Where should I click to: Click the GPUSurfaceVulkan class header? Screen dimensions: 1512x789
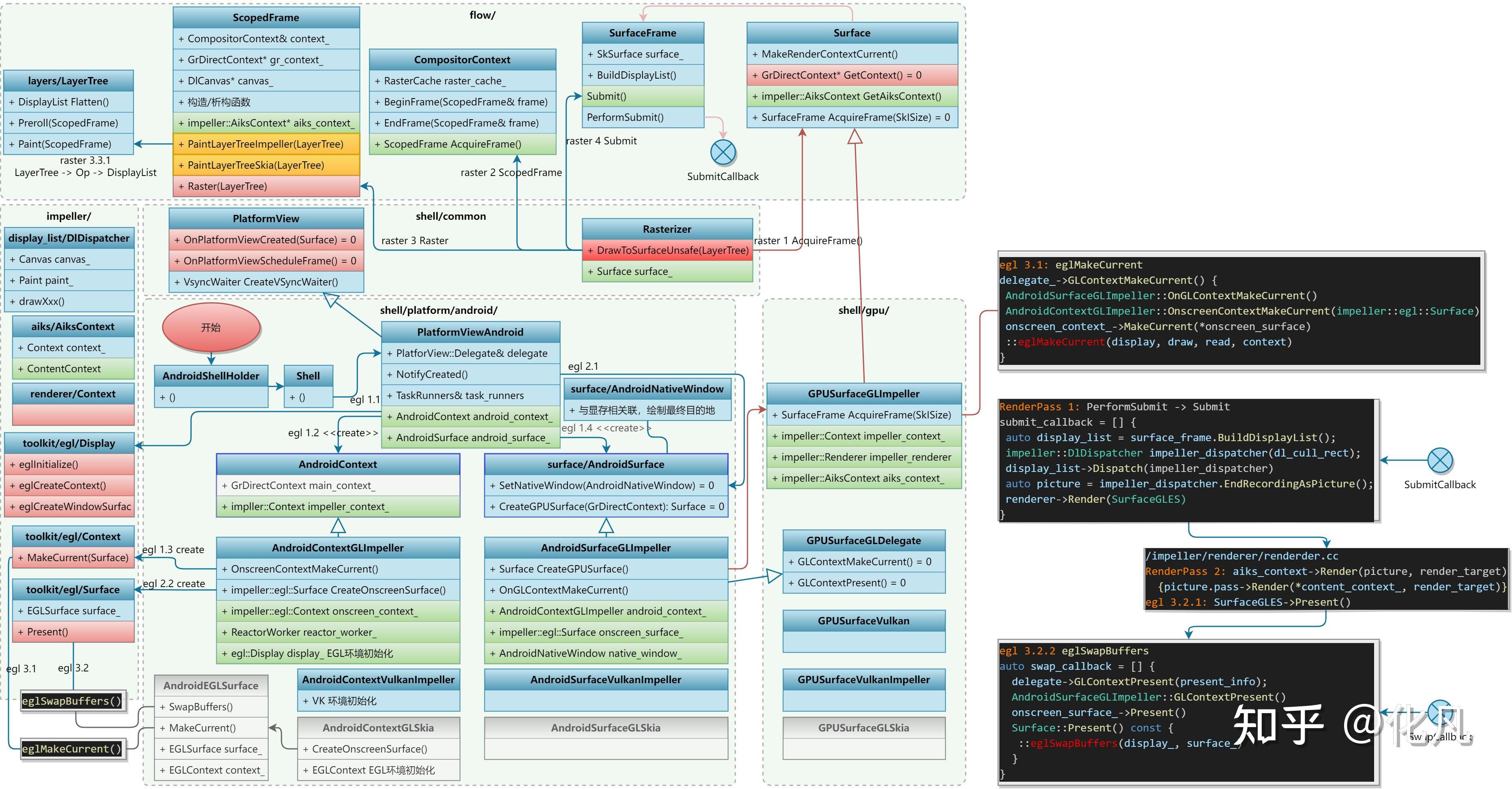point(863,621)
